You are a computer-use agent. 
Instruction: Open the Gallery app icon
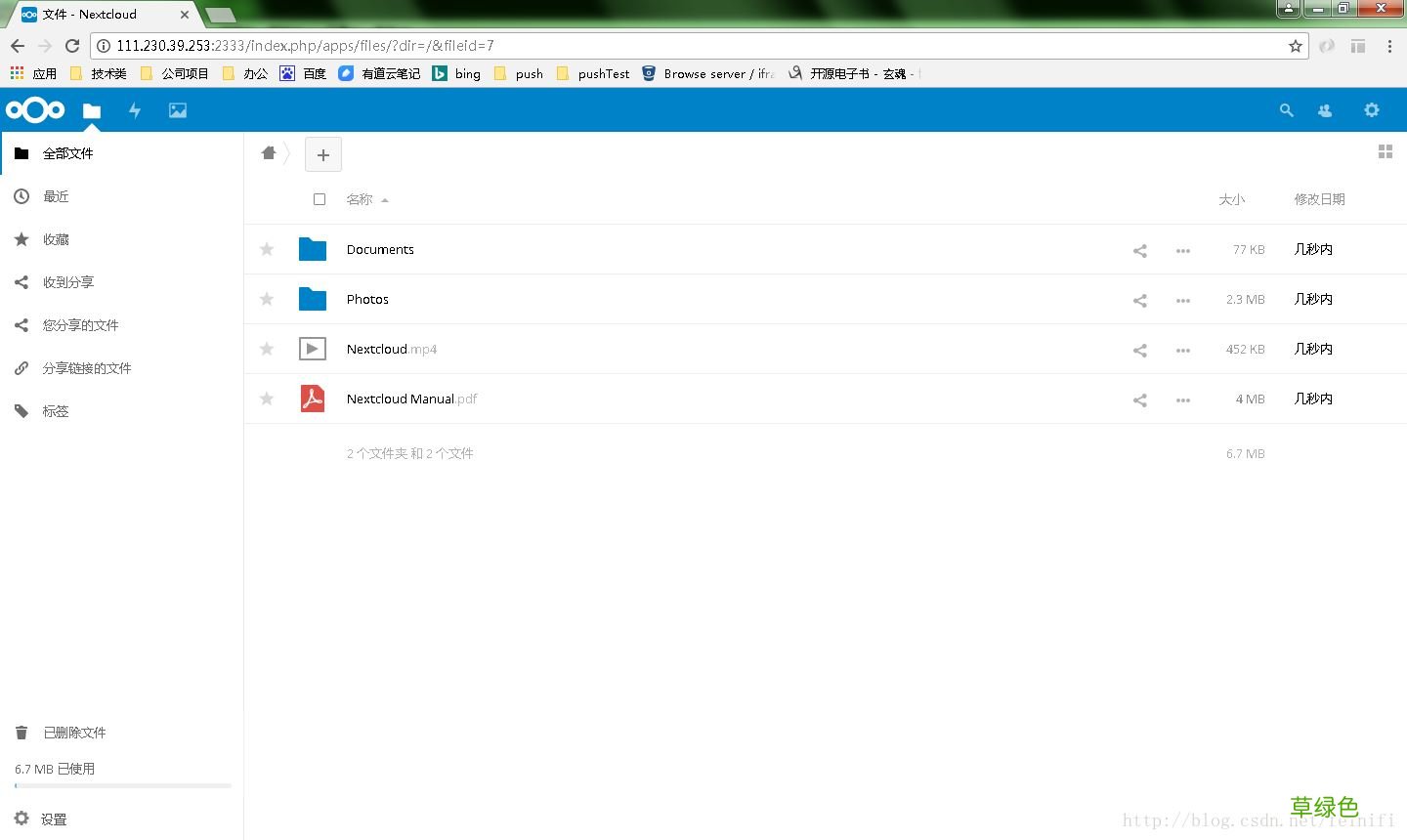177,110
